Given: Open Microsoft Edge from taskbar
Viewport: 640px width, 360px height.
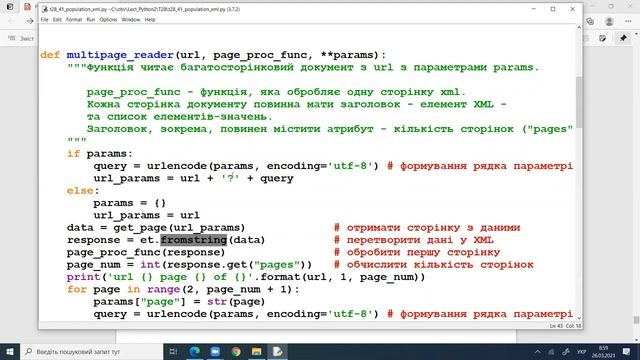Looking at the screenshot, I should 194,351.
